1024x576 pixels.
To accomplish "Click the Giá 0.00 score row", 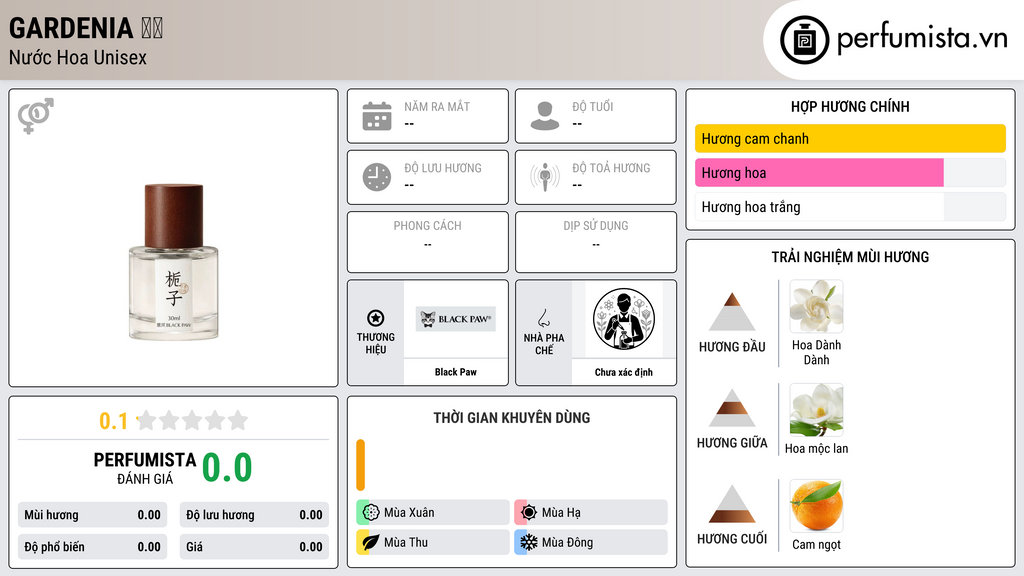I will [x=254, y=547].
